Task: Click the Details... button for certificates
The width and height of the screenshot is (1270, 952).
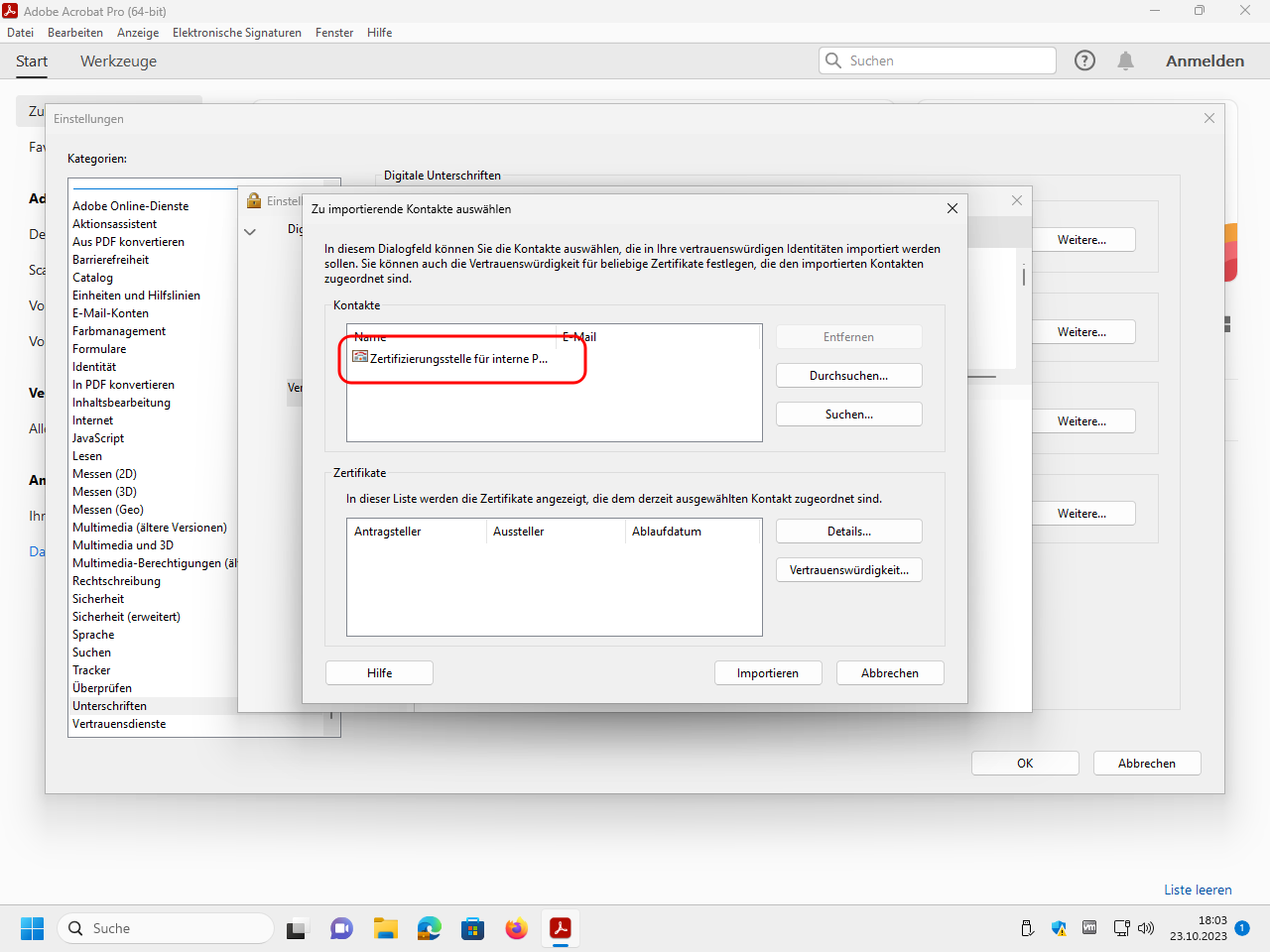Action: click(848, 532)
